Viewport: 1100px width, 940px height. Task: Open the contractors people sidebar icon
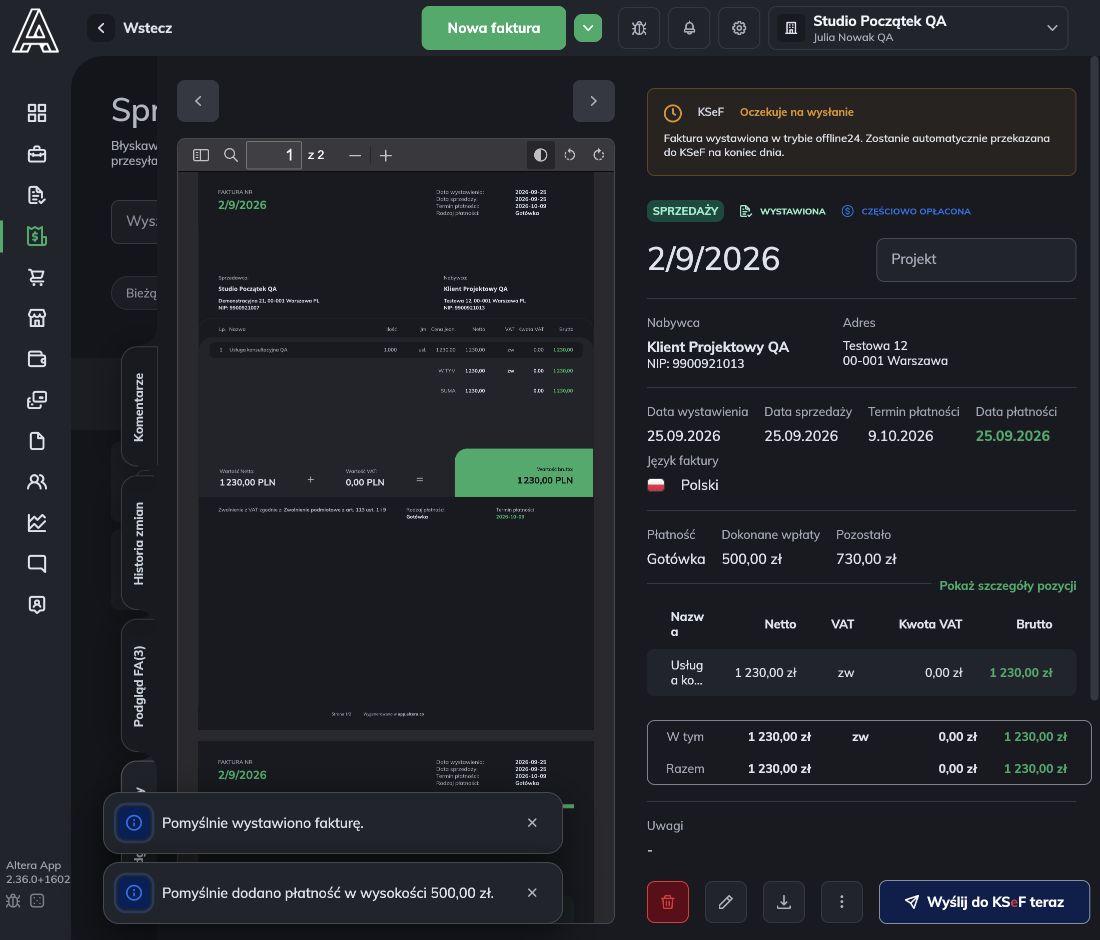tap(36, 482)
